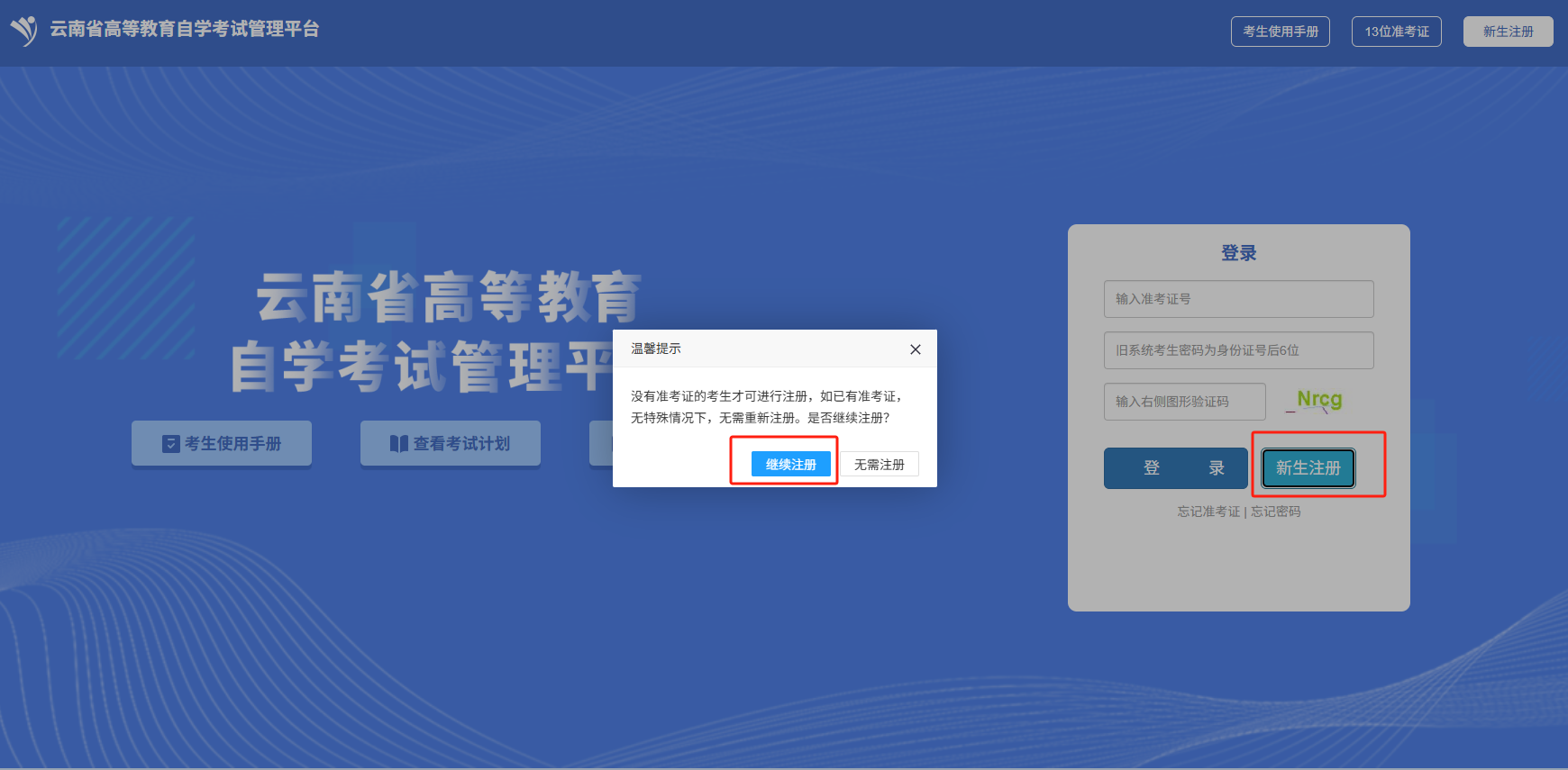Click book icon on 查看考试计划 button
This screenshot has width=1568, height=770.
pos(399,444)
